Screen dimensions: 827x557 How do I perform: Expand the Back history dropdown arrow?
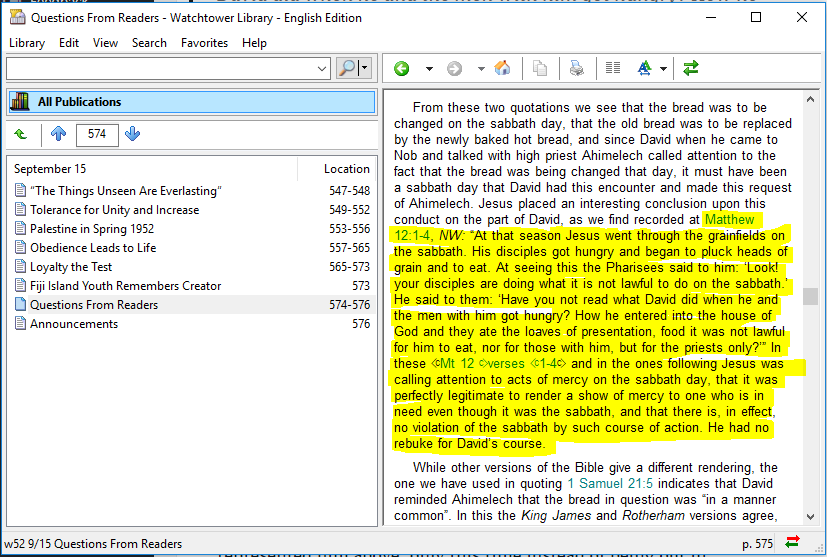point(429,69)
